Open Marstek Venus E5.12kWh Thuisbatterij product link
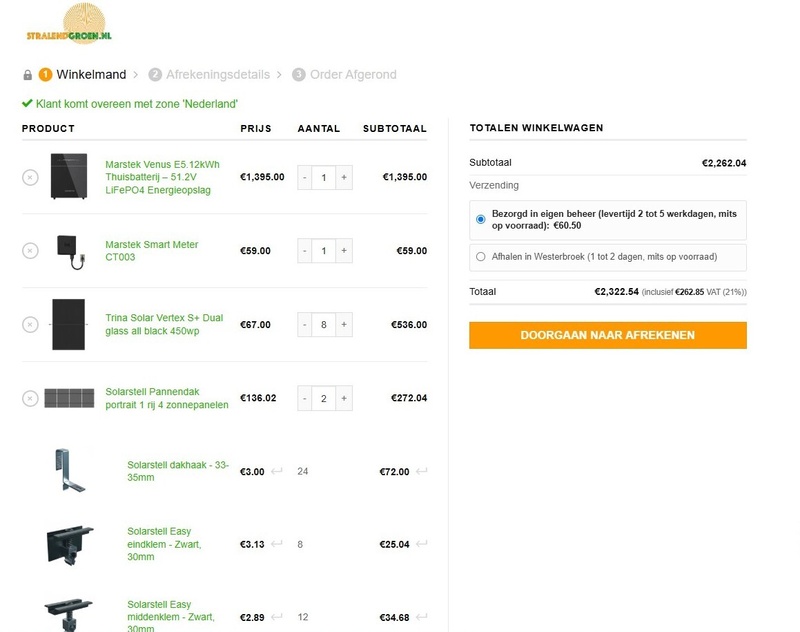This screenshot has height=632, width=800. click(x=163, y=177)
